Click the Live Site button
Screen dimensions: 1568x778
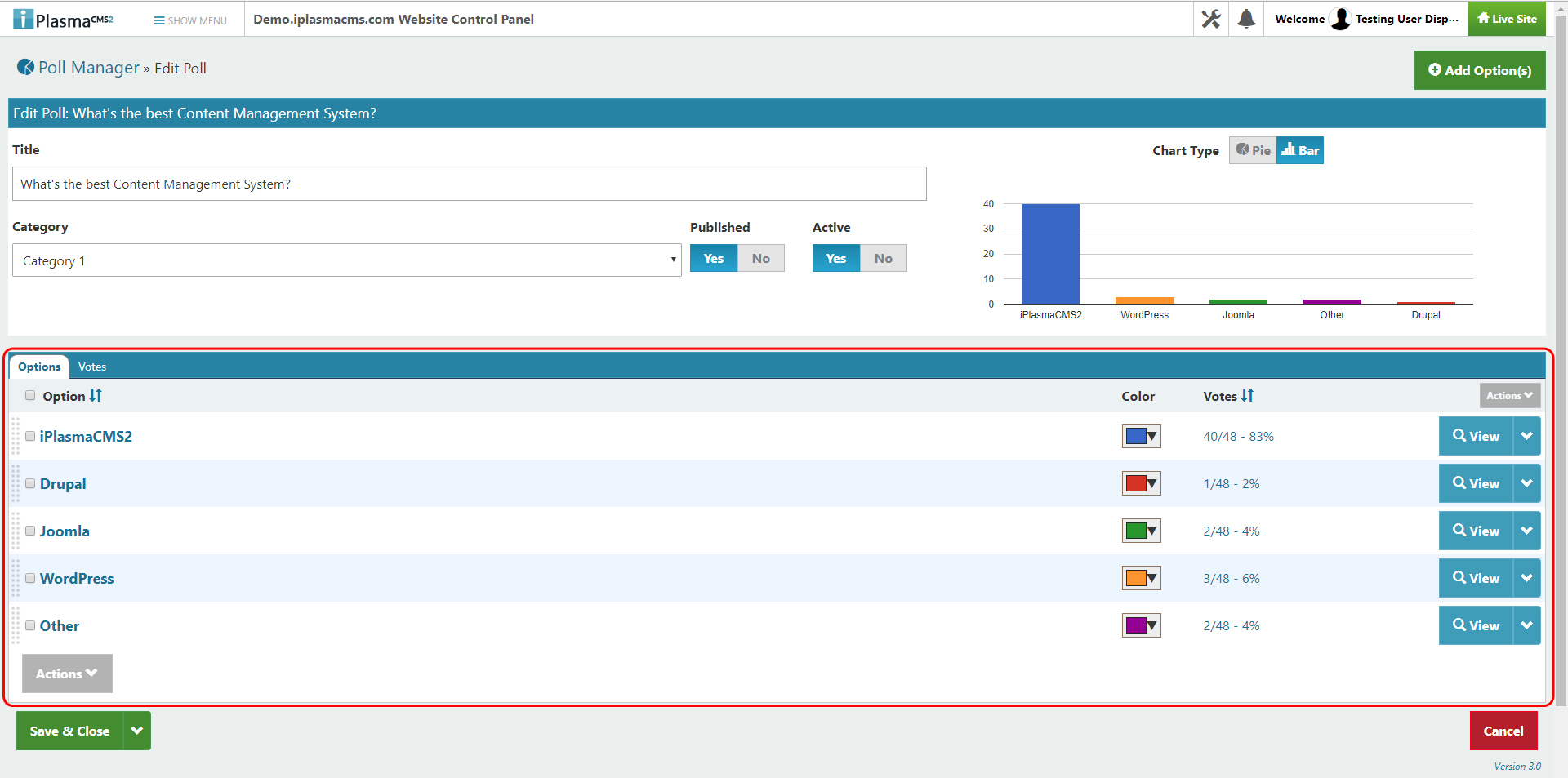[x=1507, y=19]
